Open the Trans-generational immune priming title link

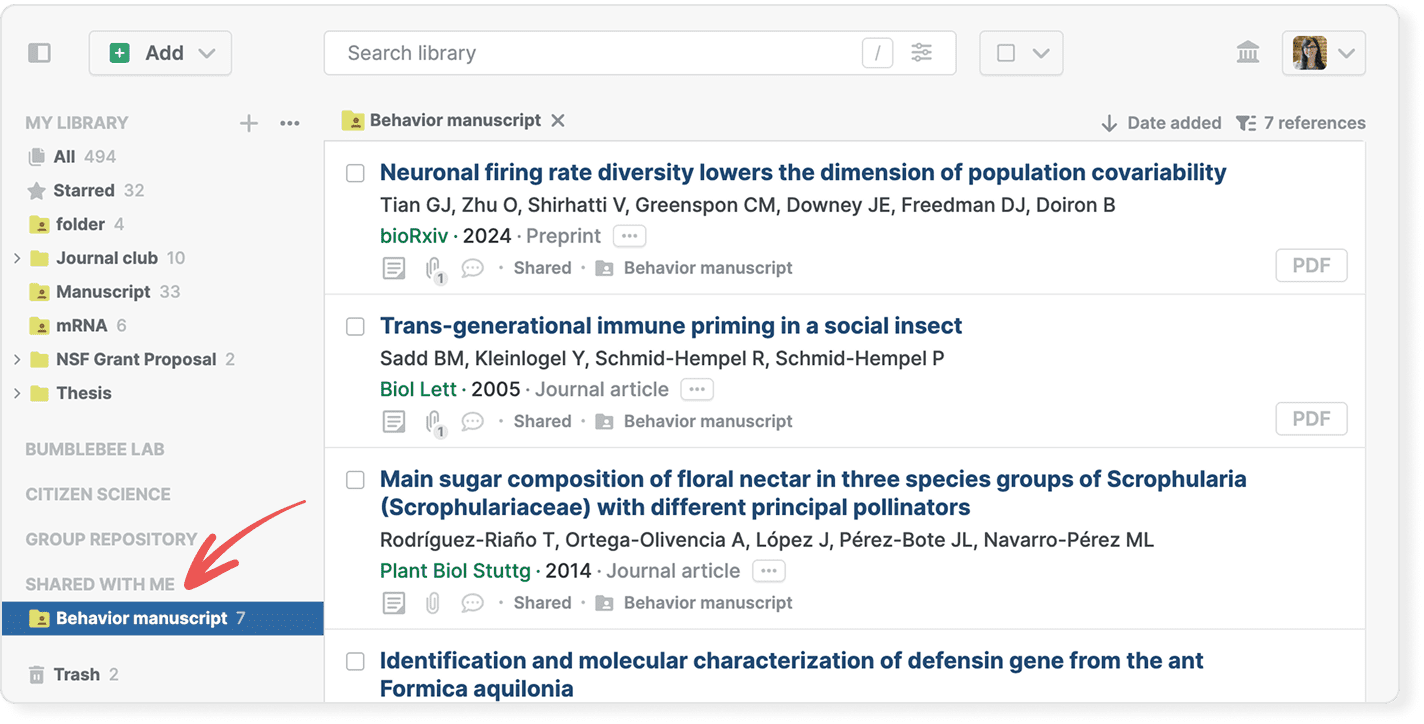tap(670, 326)
